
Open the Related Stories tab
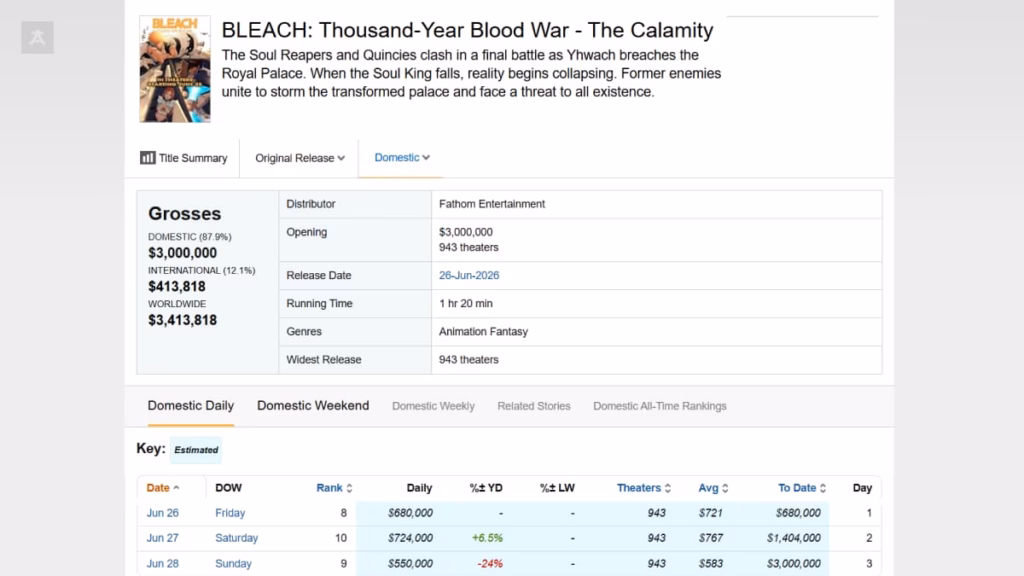pos(534,406)
